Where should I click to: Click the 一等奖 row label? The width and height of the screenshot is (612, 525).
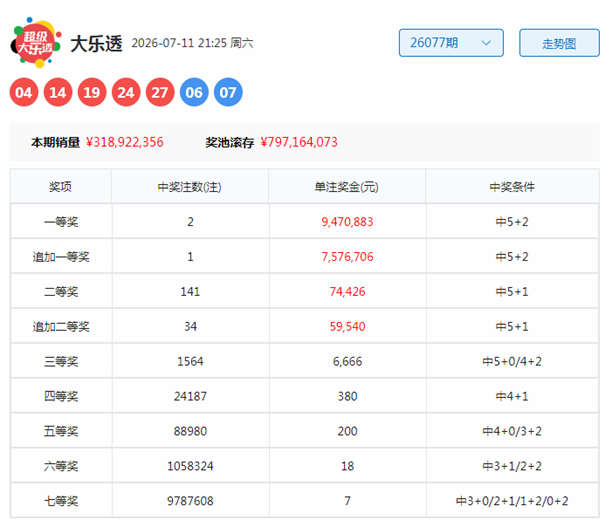pyautogui.click(x=61, y=222)
